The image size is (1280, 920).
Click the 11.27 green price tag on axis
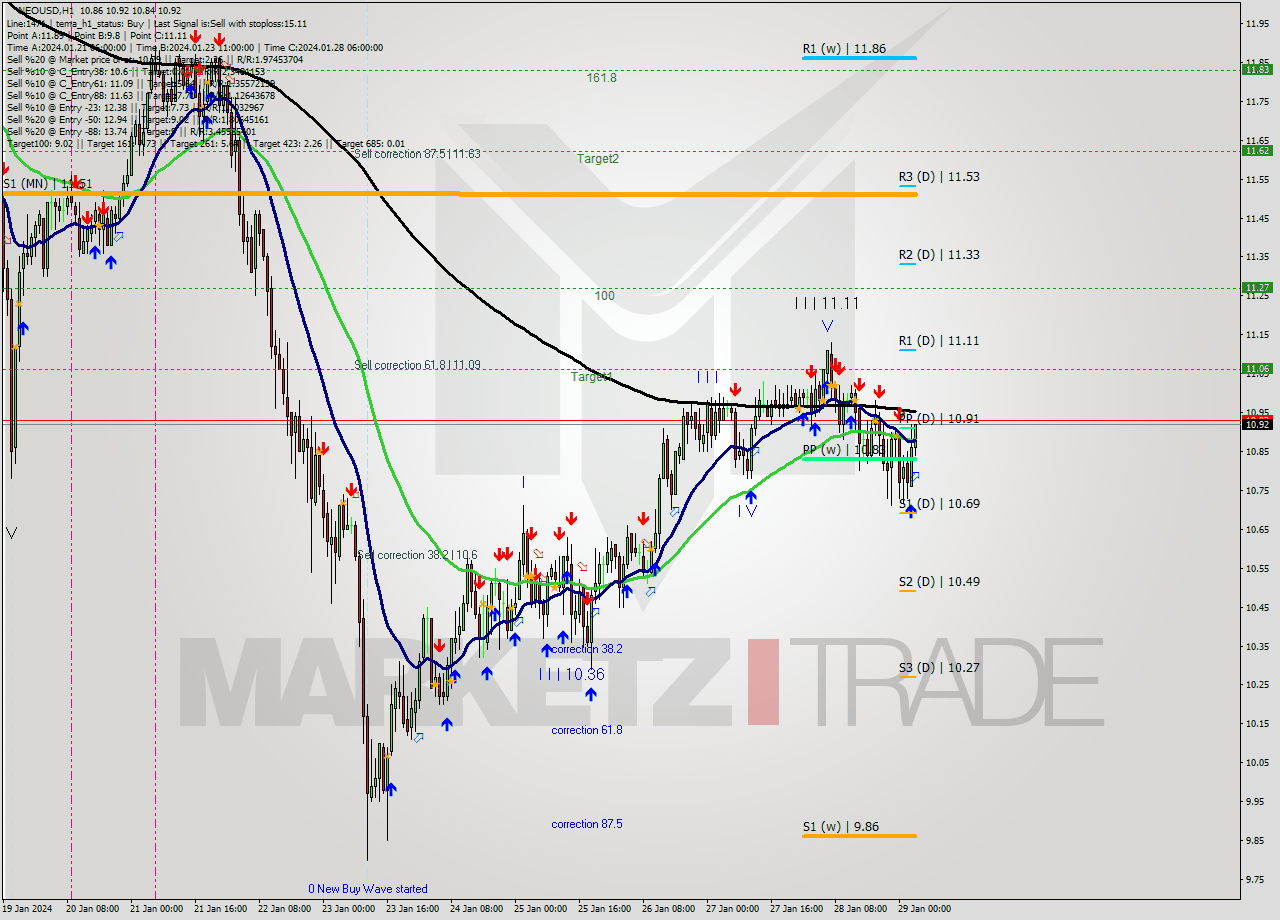[x=1257, y=287]
